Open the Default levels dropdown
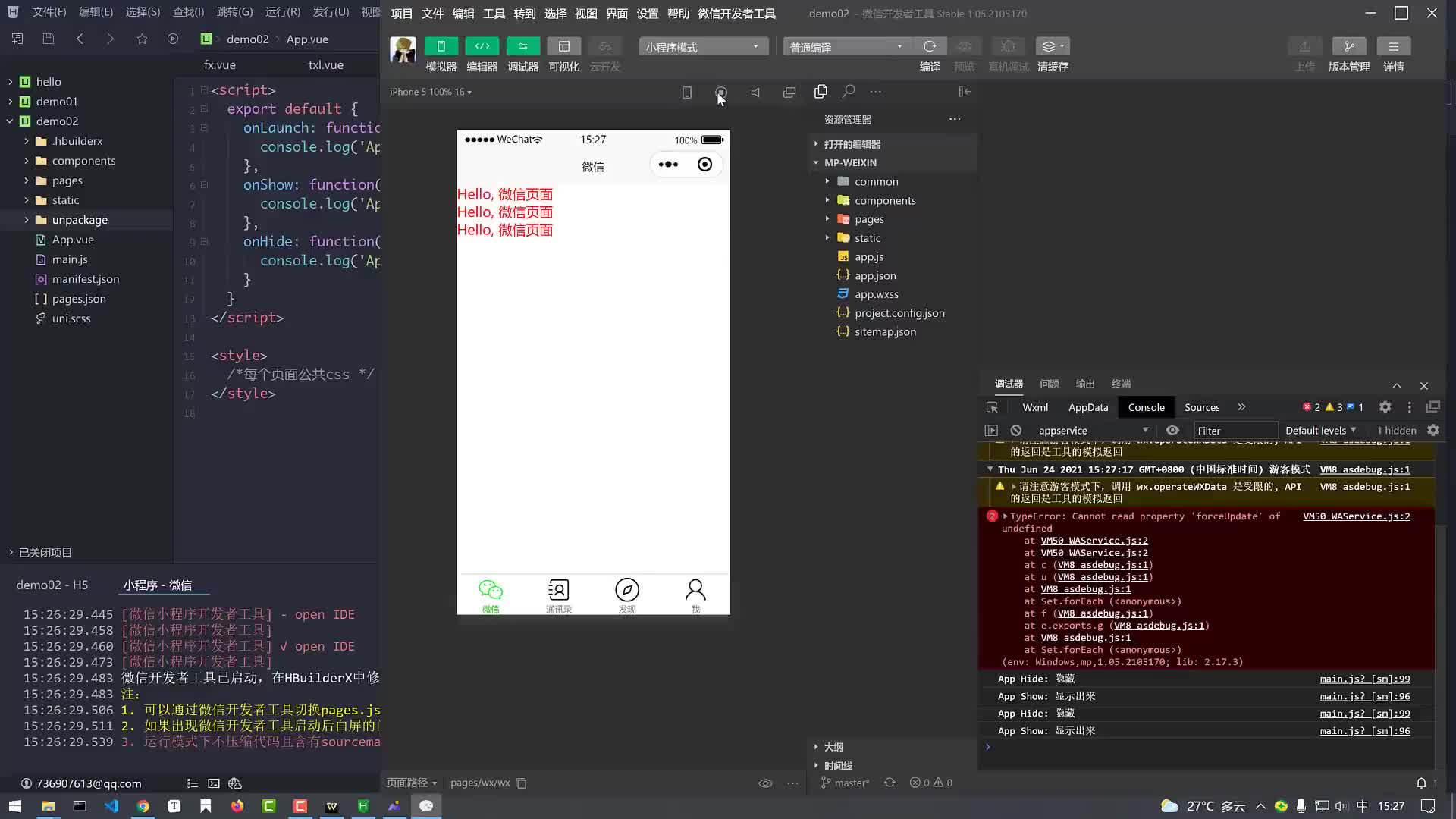The image size is (1456, 819). point(1321,430)
